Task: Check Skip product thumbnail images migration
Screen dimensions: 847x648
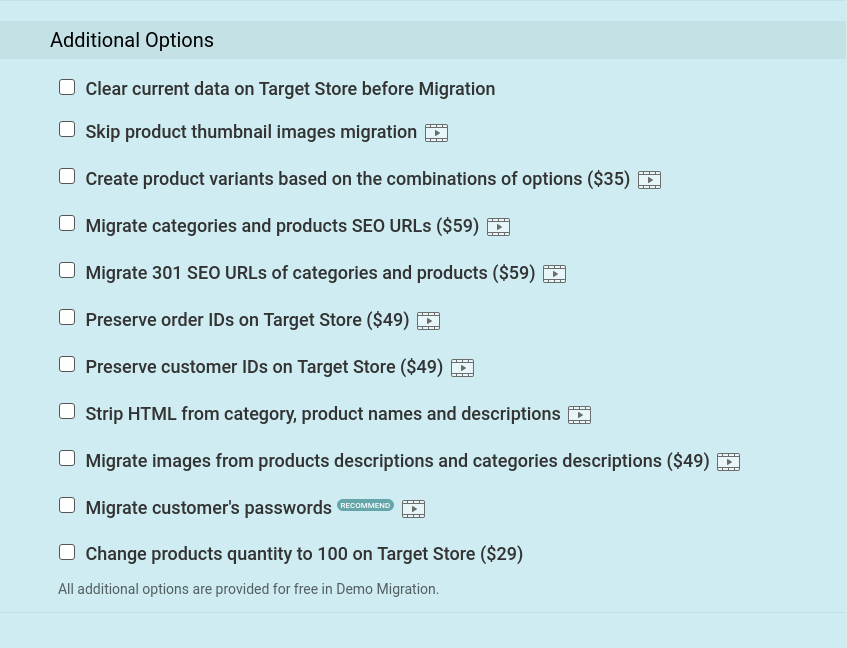Action: (x=67, y=130)
